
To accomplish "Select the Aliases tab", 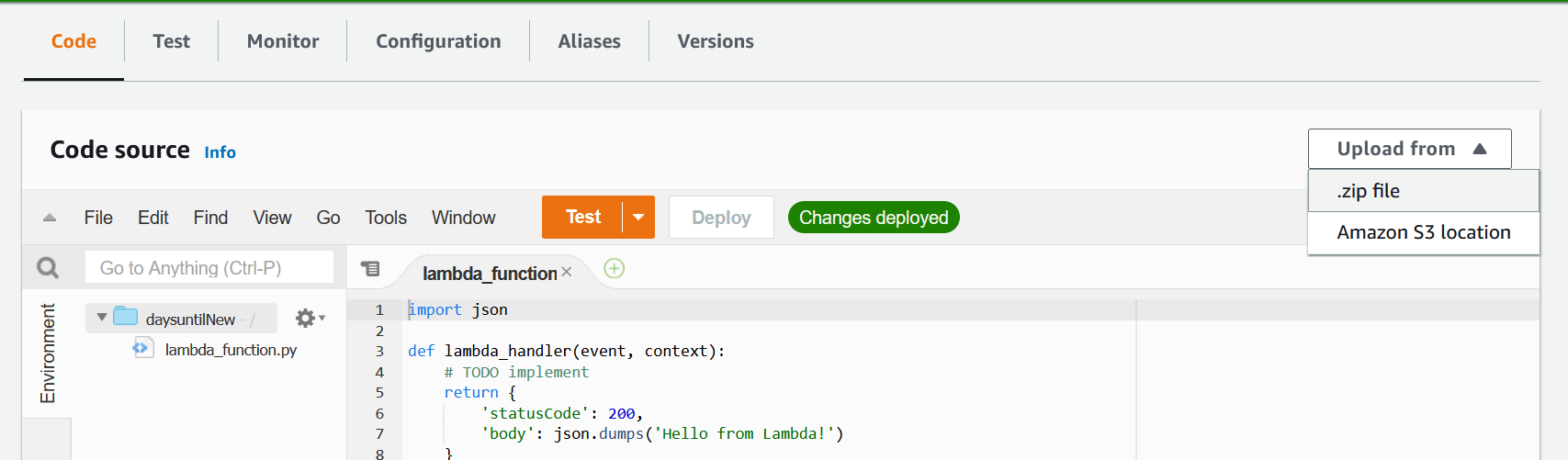I will [590, 41].
